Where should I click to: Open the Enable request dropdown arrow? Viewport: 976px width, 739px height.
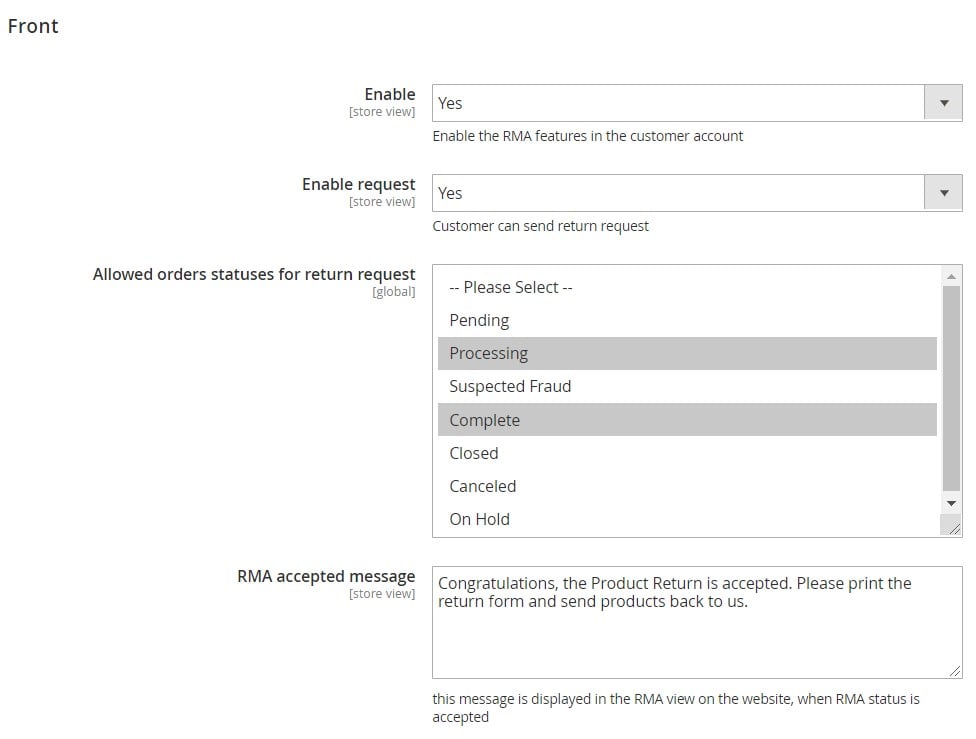point(943,193)
